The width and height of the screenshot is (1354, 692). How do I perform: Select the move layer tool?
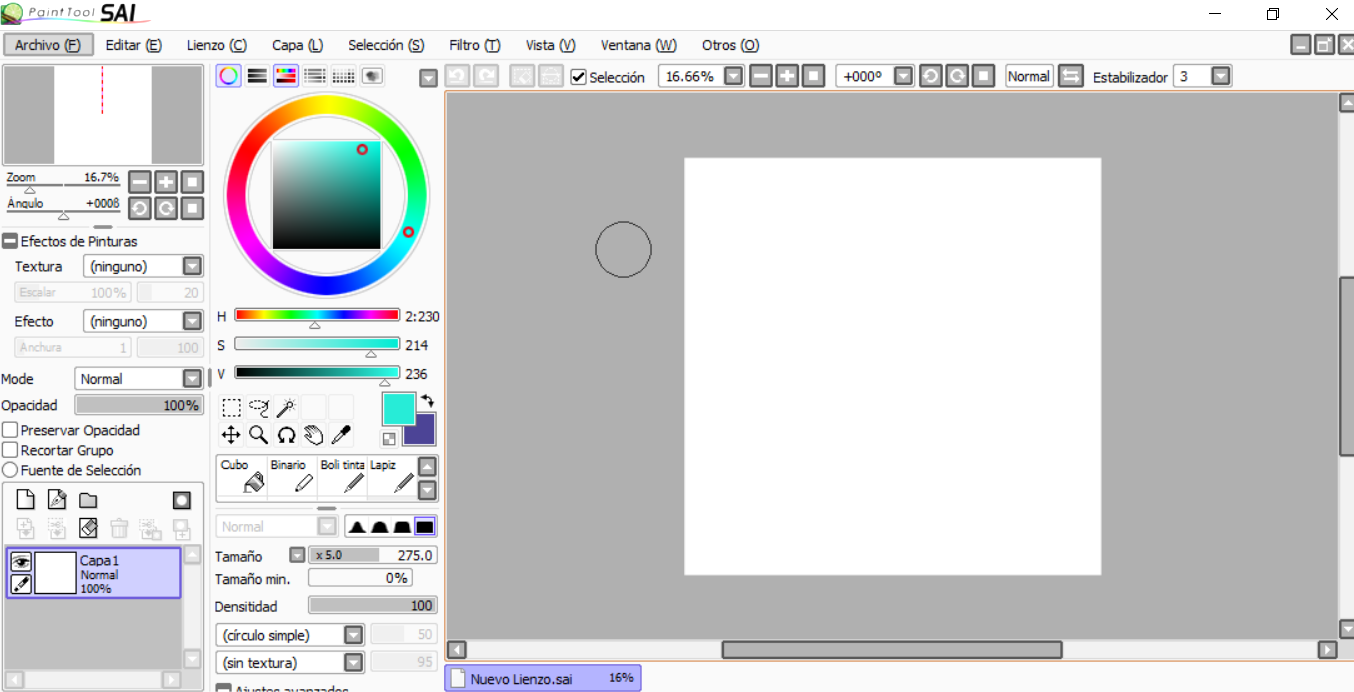tap(231, 434)
